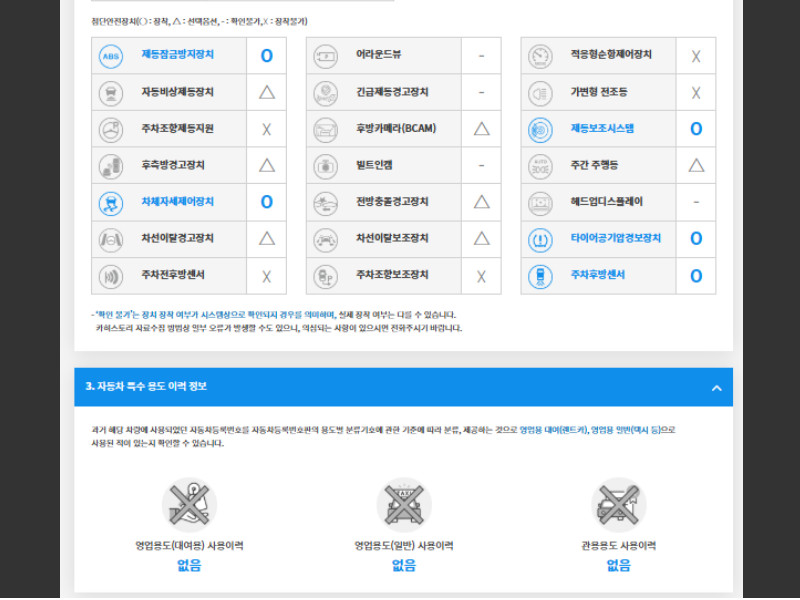
Task: Click the 주간 주행등 icon
Action: [540, 166]
